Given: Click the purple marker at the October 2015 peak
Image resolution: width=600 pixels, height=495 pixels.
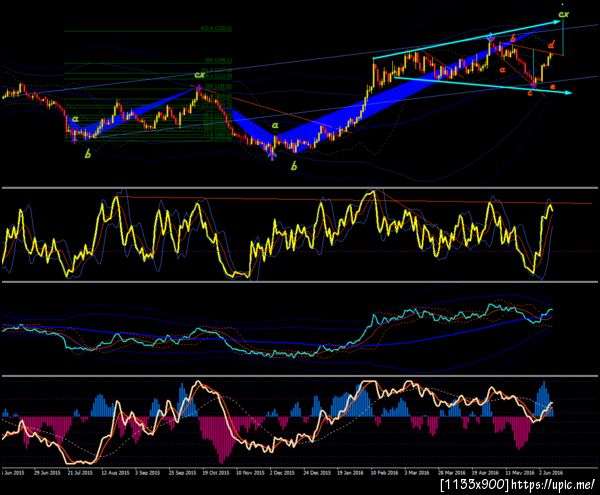Looking at the screenshot, I should 199,88.
